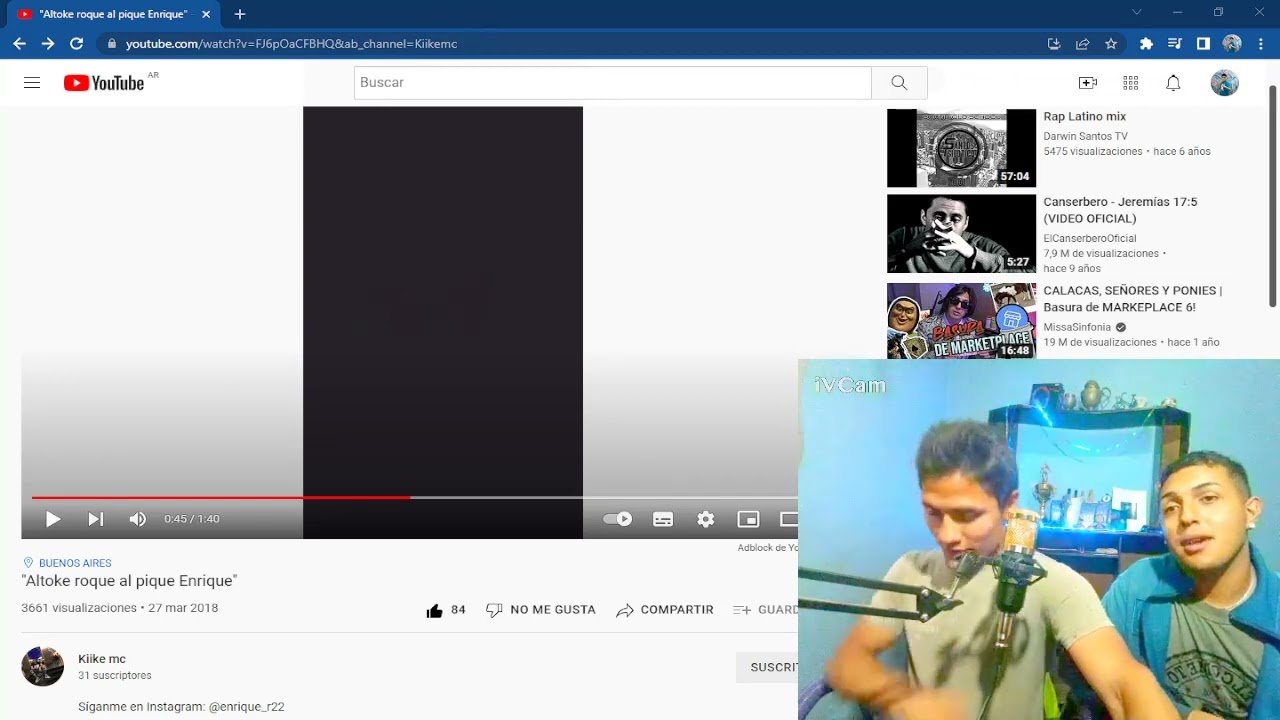Open the Create video camera icon

(x=1088, y=83)
